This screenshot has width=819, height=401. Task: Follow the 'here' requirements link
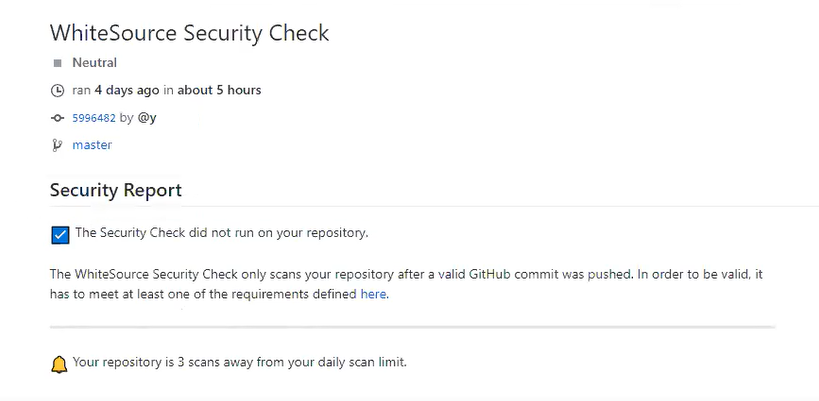373,295
